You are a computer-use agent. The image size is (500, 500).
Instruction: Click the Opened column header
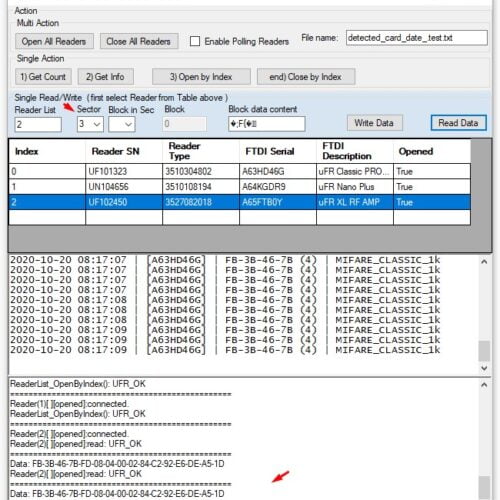click(432, 151)
